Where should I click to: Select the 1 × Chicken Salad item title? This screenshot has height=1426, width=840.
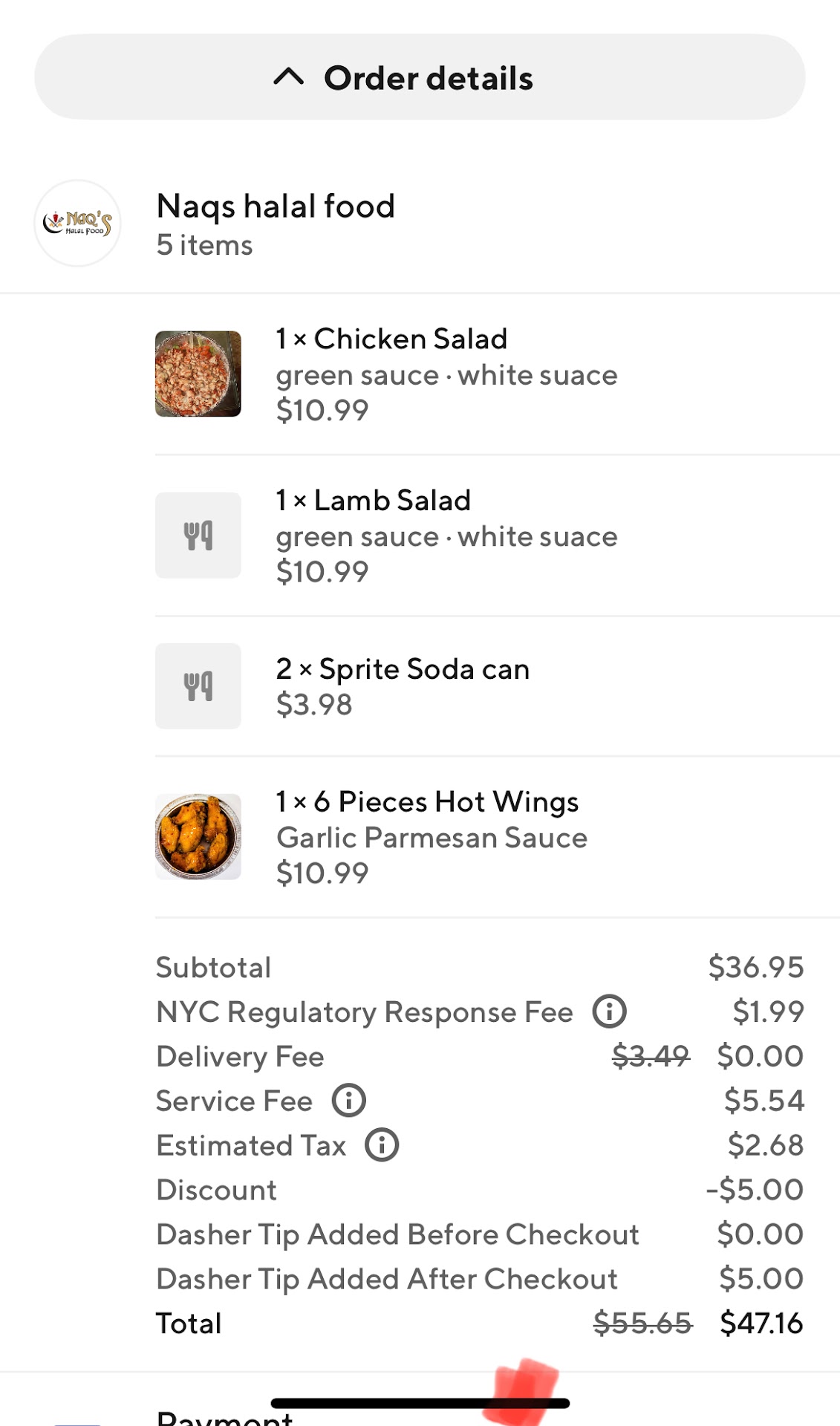pyautogui.click(x=391, y=339)
